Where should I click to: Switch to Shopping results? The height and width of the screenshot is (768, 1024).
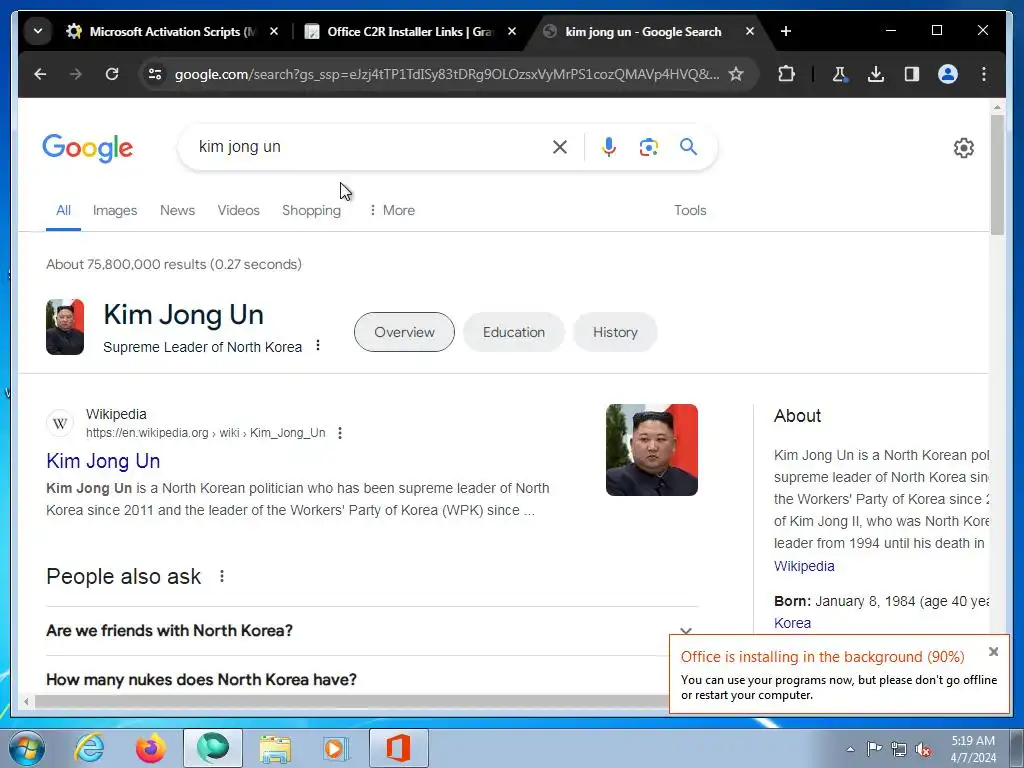pos(312,210)
